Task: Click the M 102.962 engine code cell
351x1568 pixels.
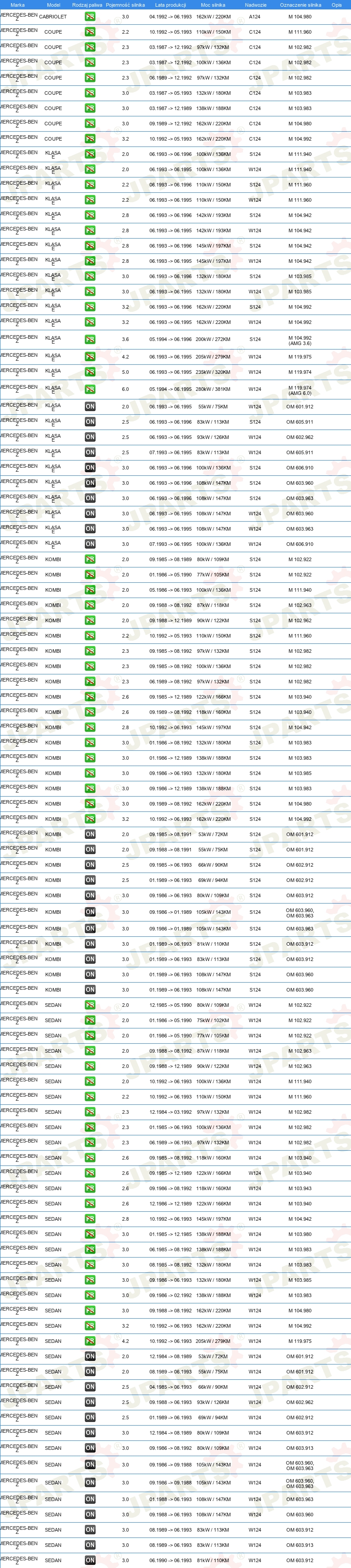Action: [300, 621]
